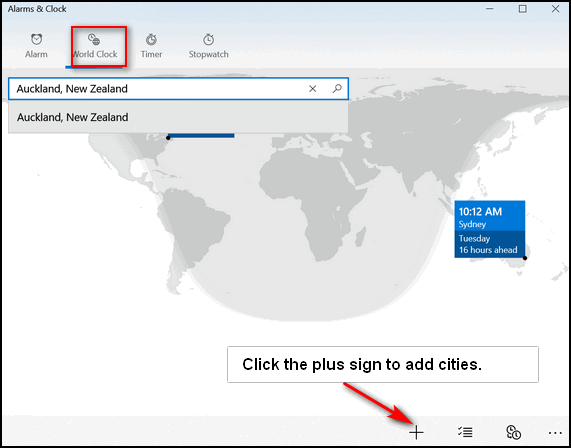571x448 pixels.
Task: Click the alarm clock icon
Action: pyautogui.click(x=36, y=39)
